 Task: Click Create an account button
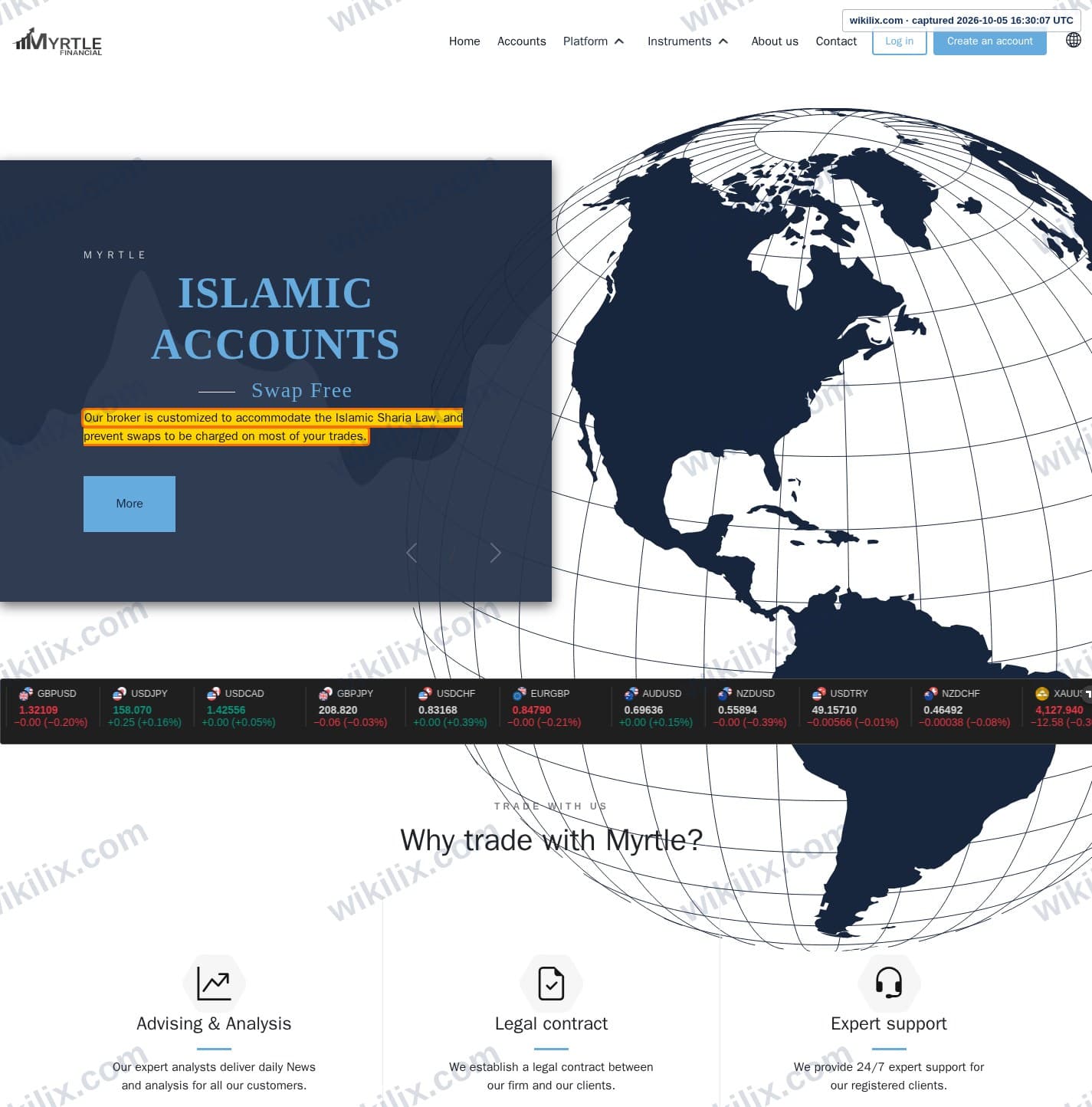(989, 41)
